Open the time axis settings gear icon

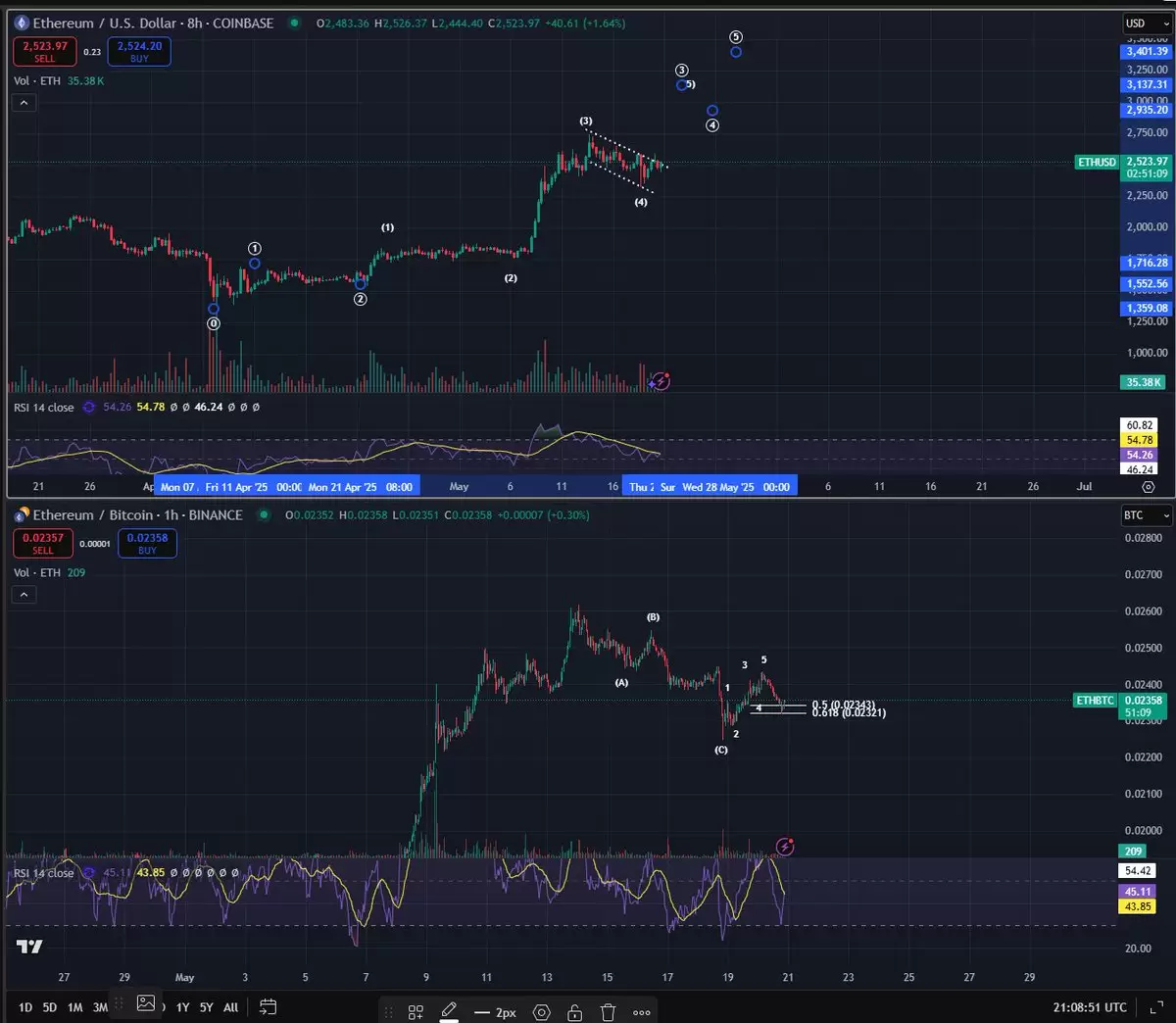1149,486
